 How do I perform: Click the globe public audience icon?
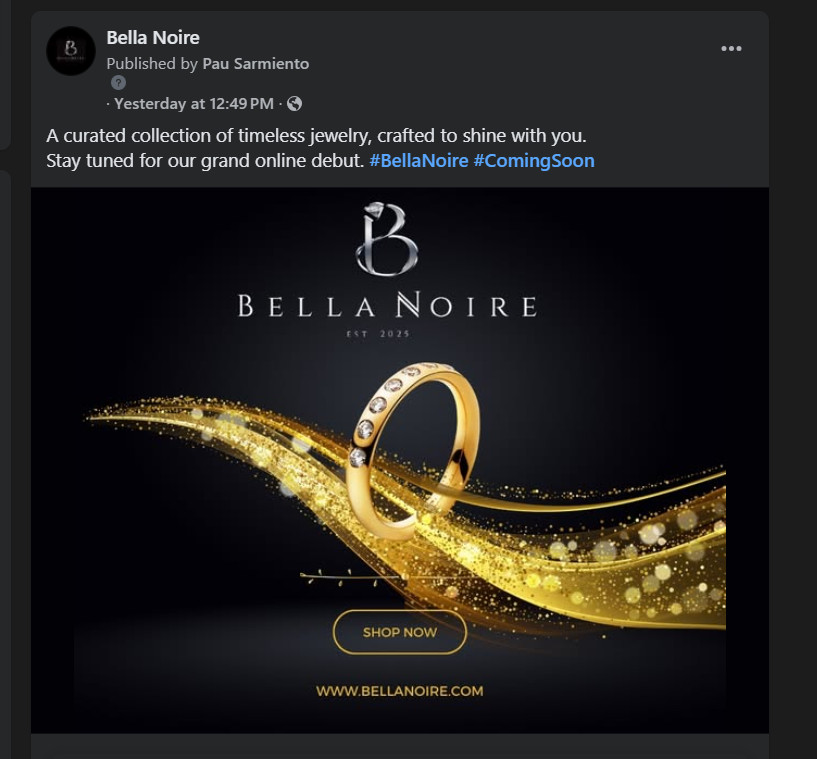point(295,104)
